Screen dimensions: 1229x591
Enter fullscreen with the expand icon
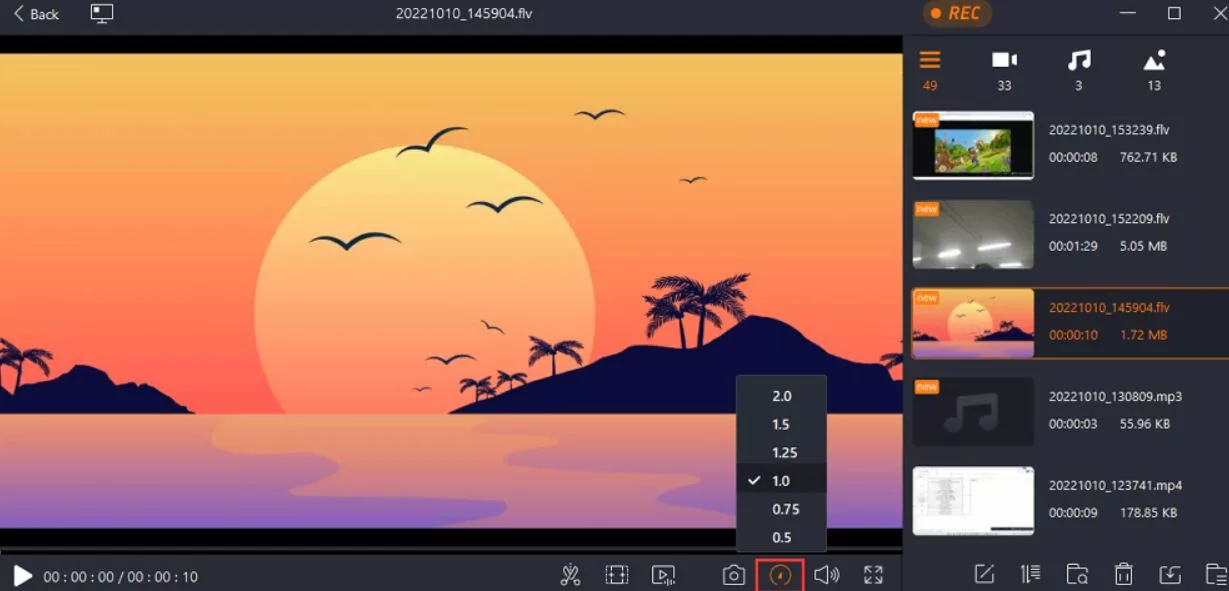pos(873,575)
